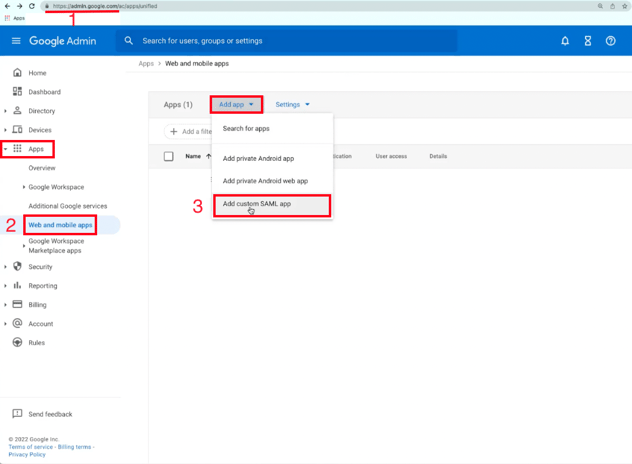Click the Account at-sign icon

pyautogui.click(x=17, y=323)
